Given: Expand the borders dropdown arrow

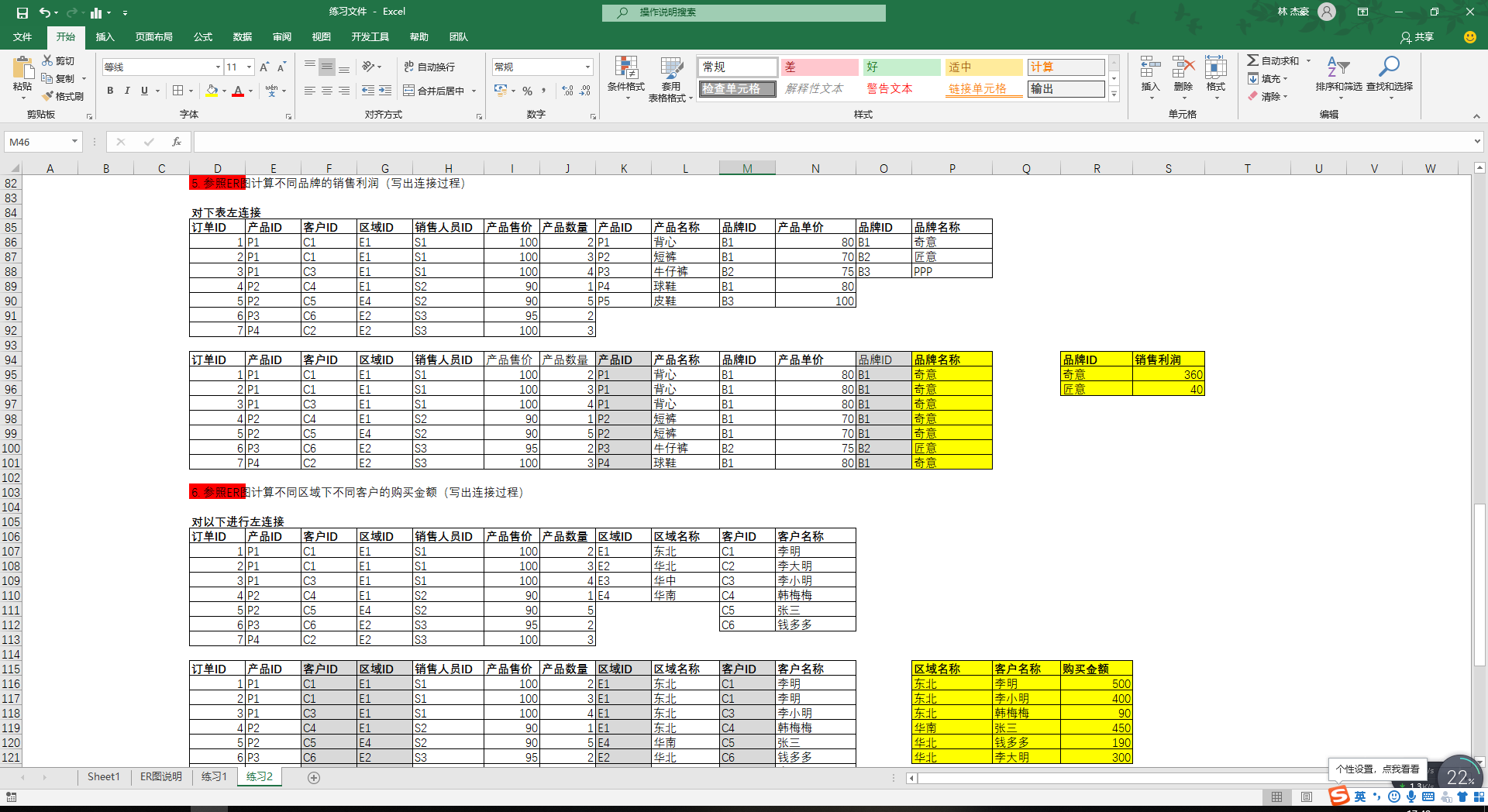Looking at the screenshot, I should click(x=191, y=91).
